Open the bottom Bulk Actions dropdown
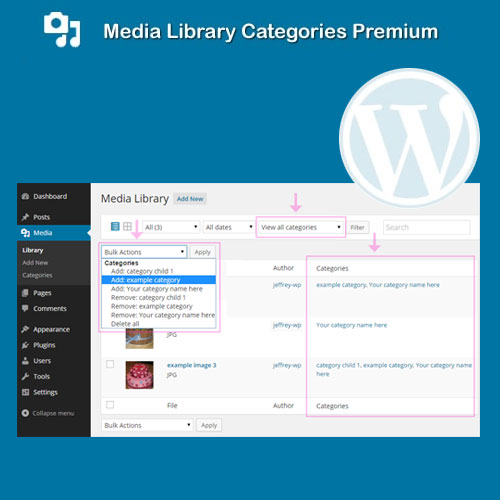The width and height of the screenshot is (500, 500). (147, 425)
